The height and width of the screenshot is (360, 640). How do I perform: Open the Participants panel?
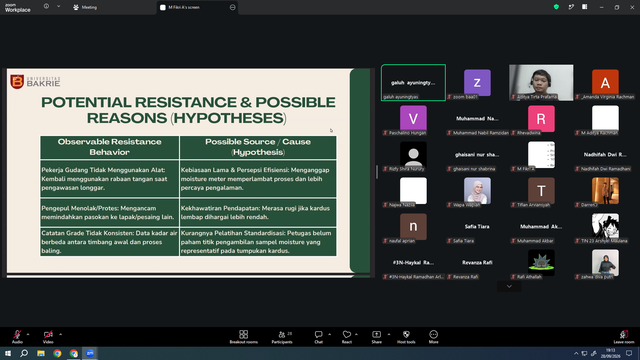click(282, 337)
